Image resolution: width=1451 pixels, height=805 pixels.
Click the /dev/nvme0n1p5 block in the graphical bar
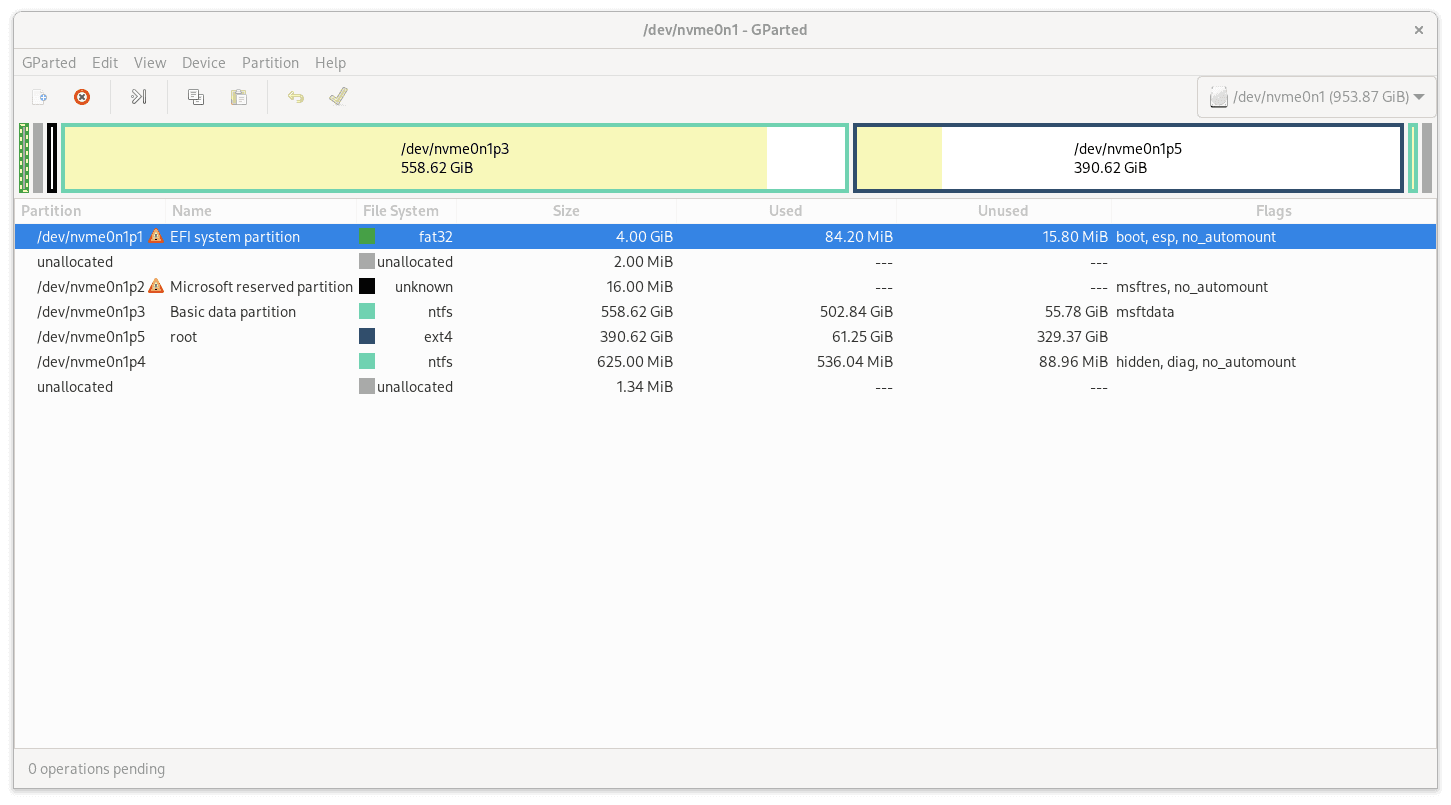pos(1126,157)
